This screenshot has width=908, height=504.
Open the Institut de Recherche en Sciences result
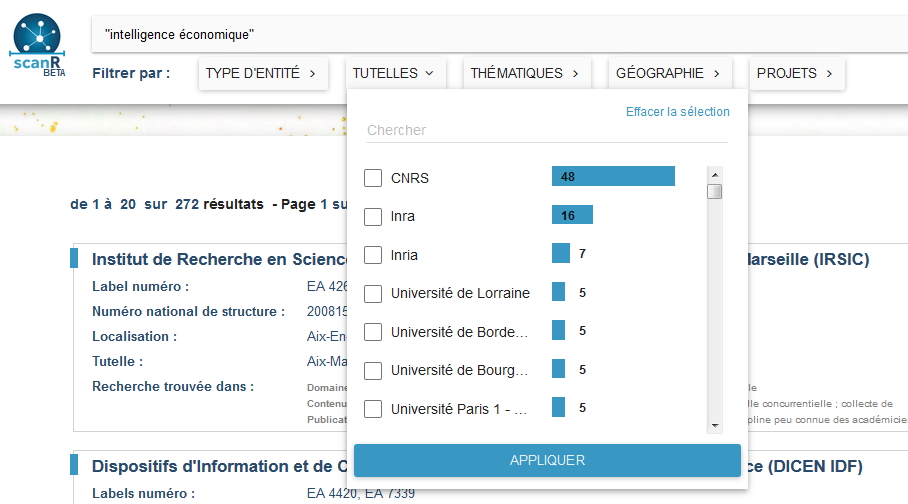coord(219,260)
